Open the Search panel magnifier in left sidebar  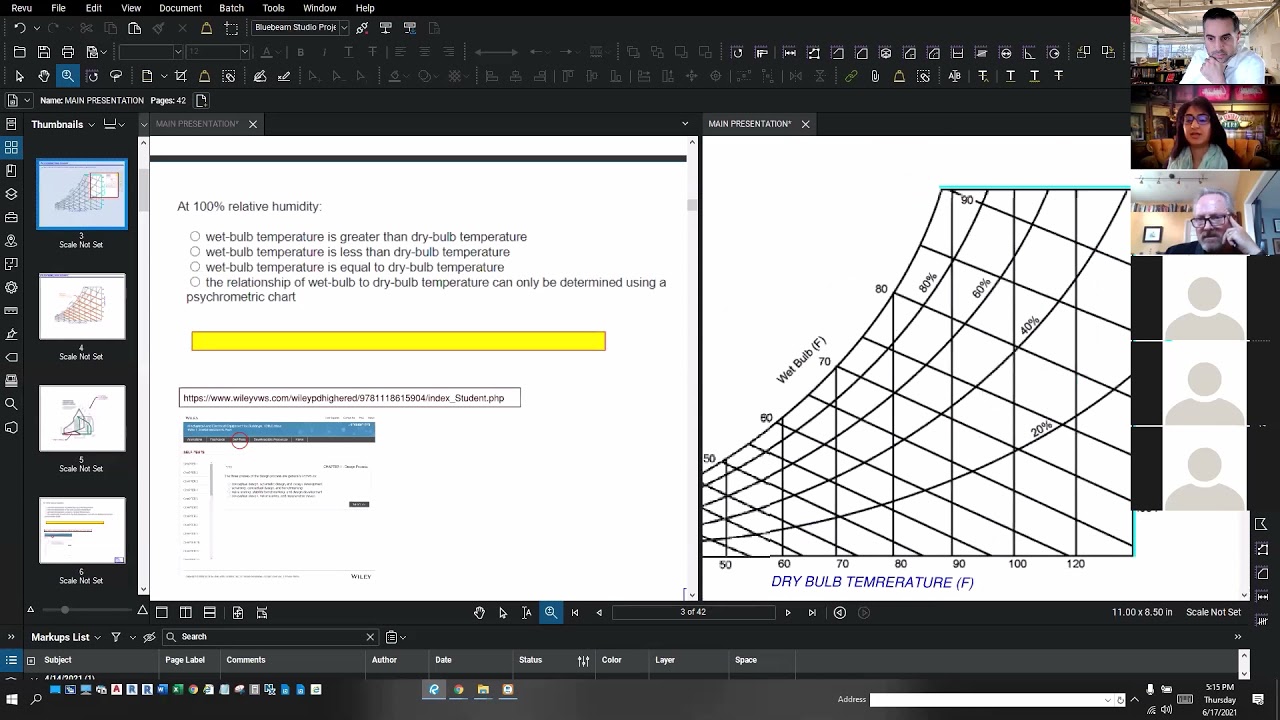(11, 404)
